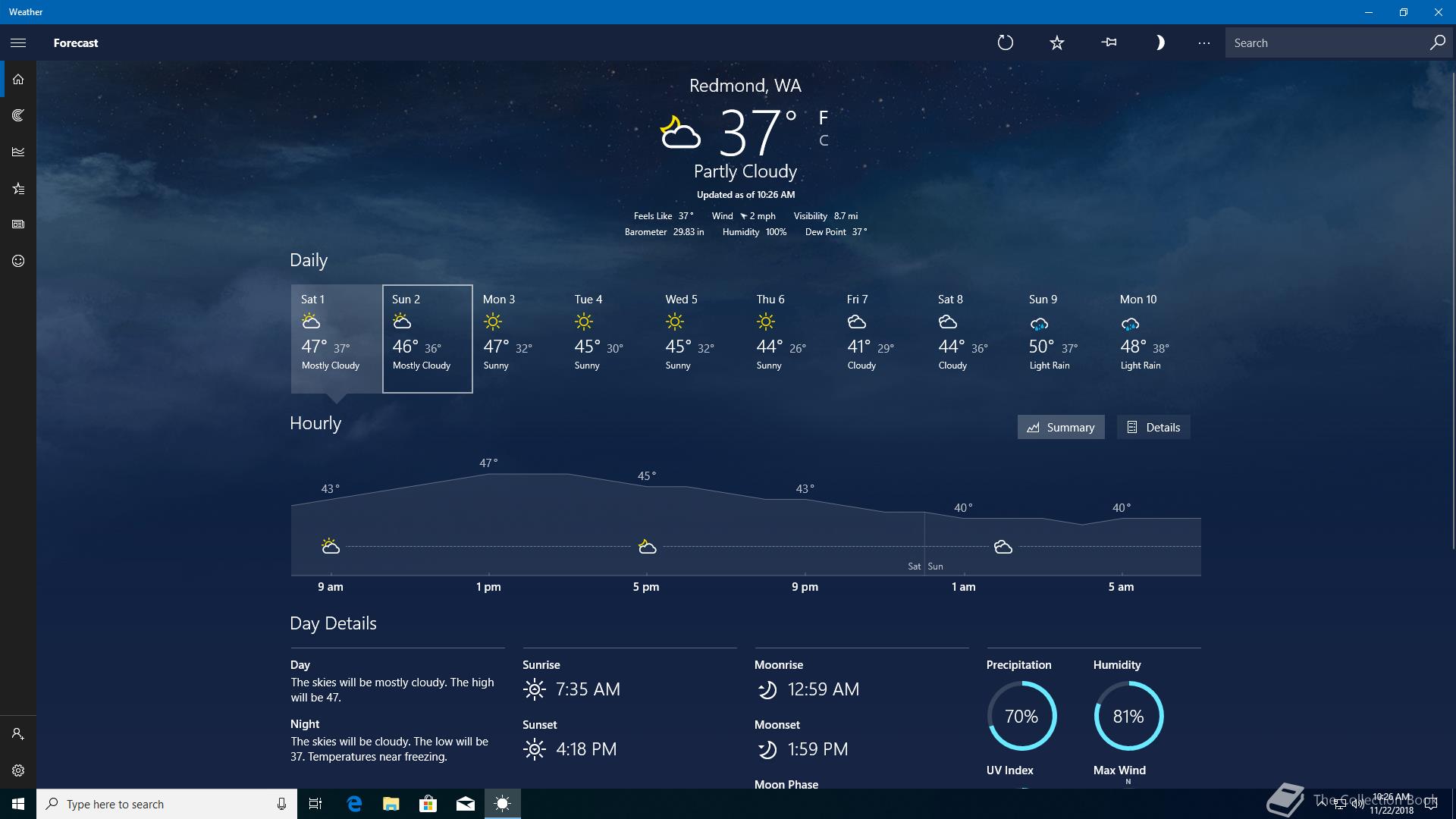
Task: Select the Thu 6 daily forecast
Action: pyautogui.click(x=791, y=339)
